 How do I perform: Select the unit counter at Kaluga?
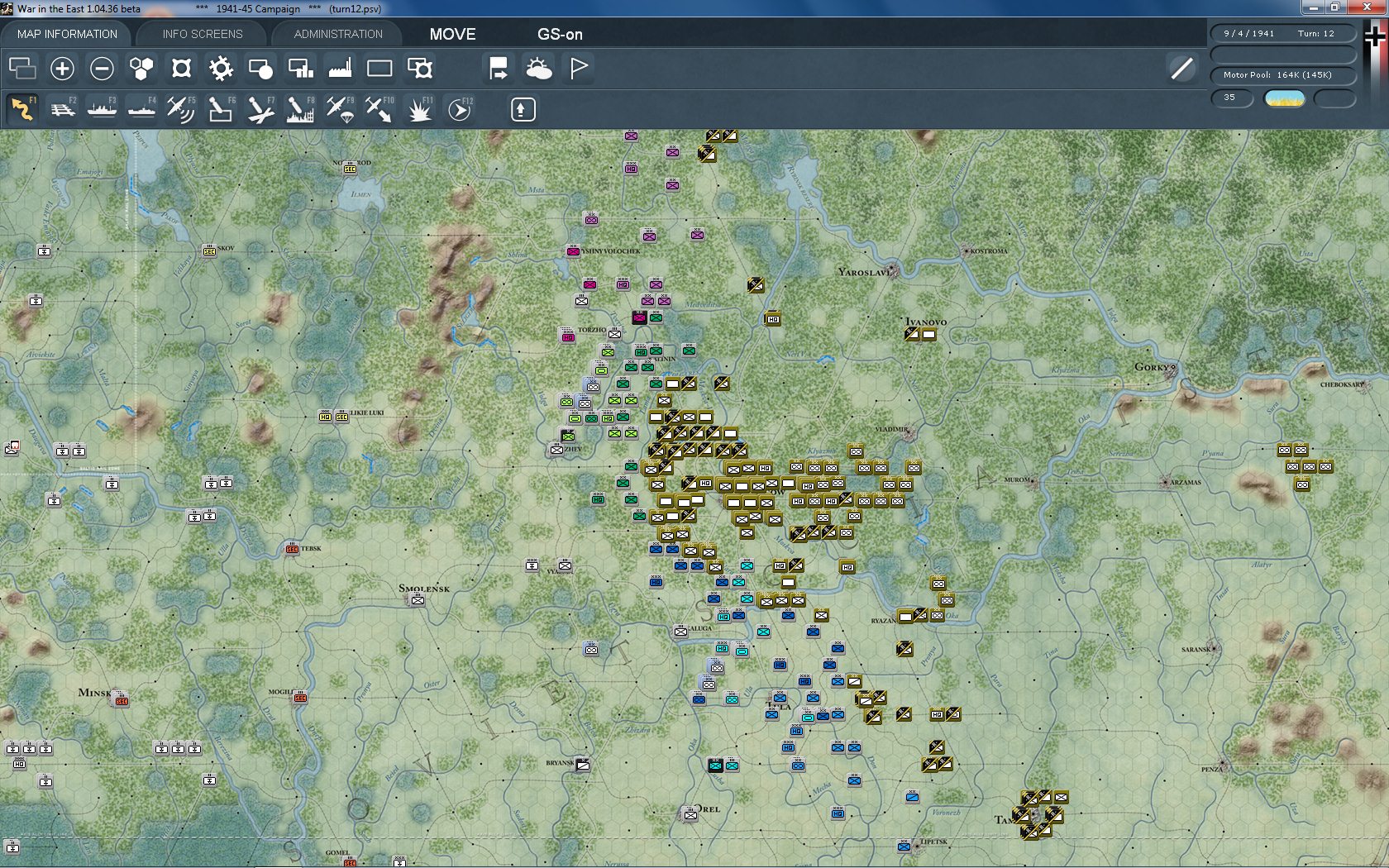click(x=680, y=632)
